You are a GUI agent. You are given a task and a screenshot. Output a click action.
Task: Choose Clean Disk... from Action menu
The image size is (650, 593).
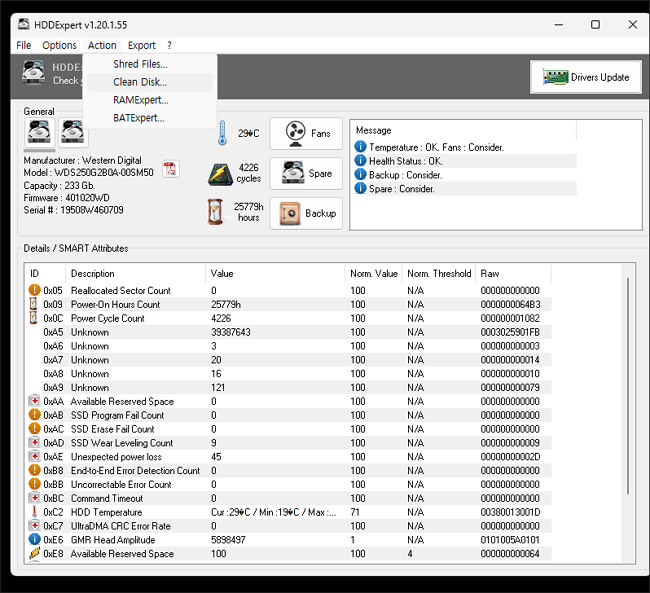click(150, 82)
